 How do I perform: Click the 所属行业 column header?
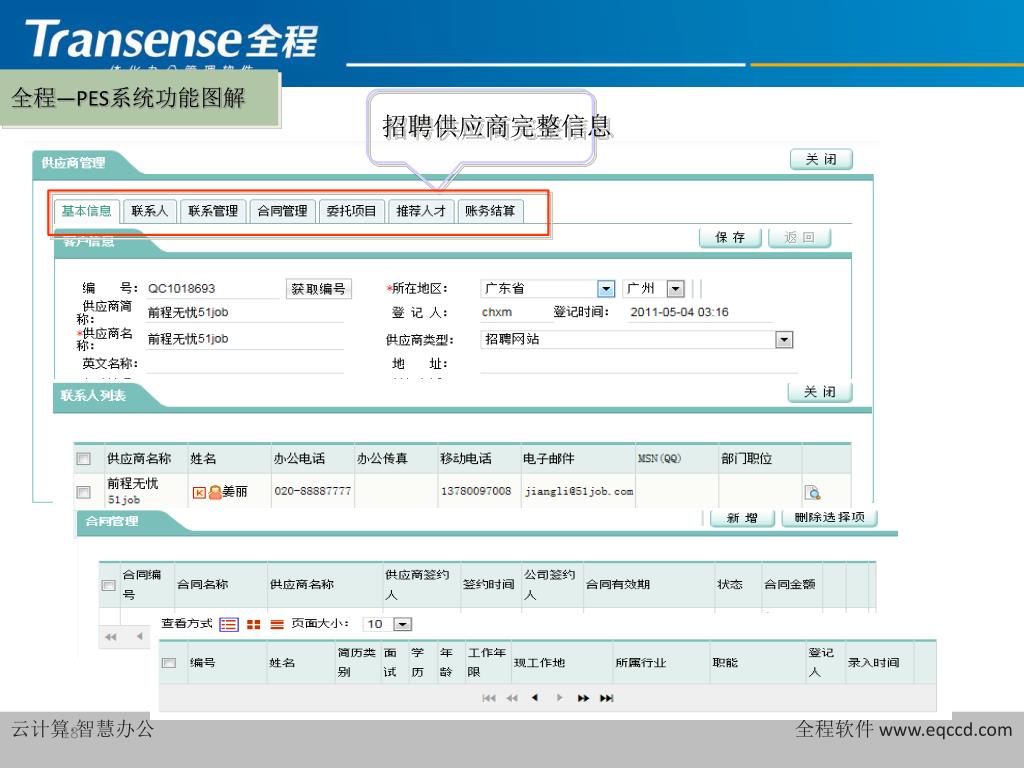point(641,663)
